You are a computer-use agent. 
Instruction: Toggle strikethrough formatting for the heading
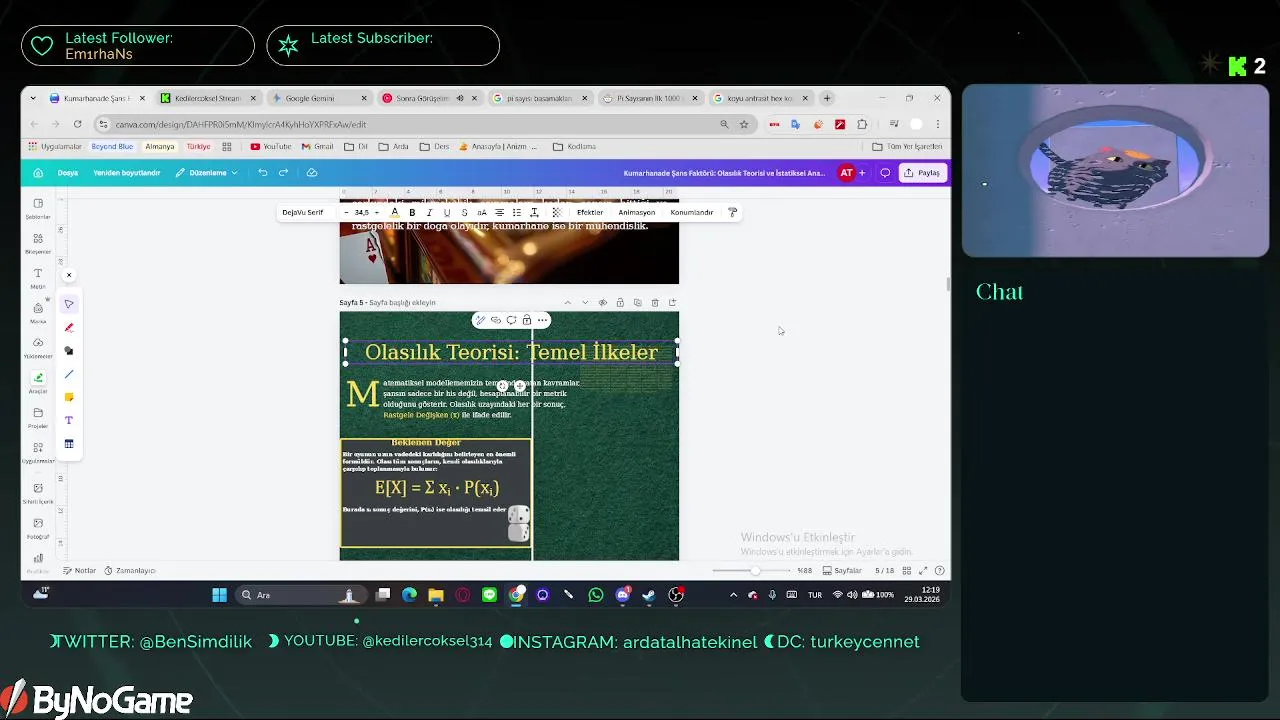click(x=464, y=212)
